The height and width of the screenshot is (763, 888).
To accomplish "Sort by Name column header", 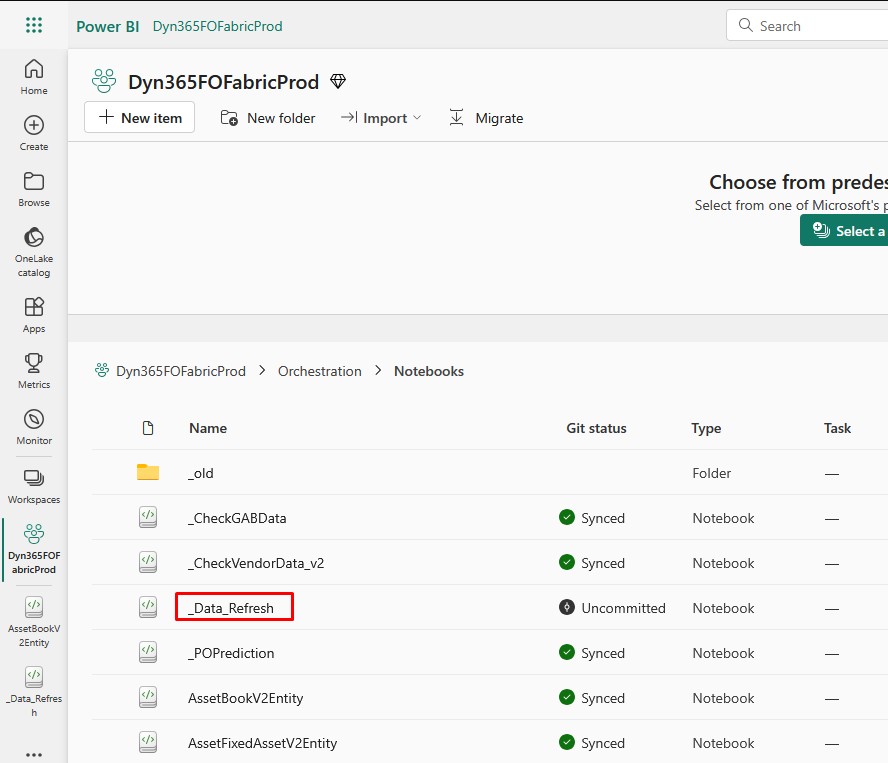I will [x=208, y=428].
